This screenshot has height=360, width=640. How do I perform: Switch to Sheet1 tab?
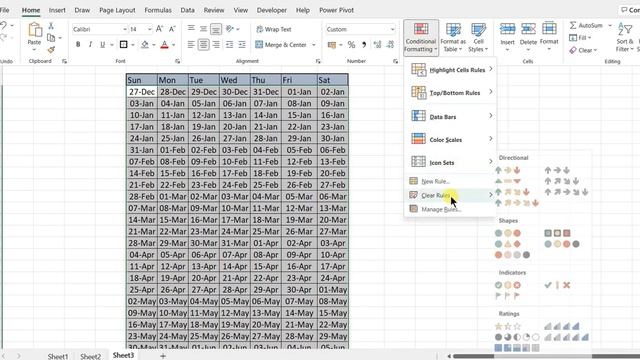tap(58, 356)
